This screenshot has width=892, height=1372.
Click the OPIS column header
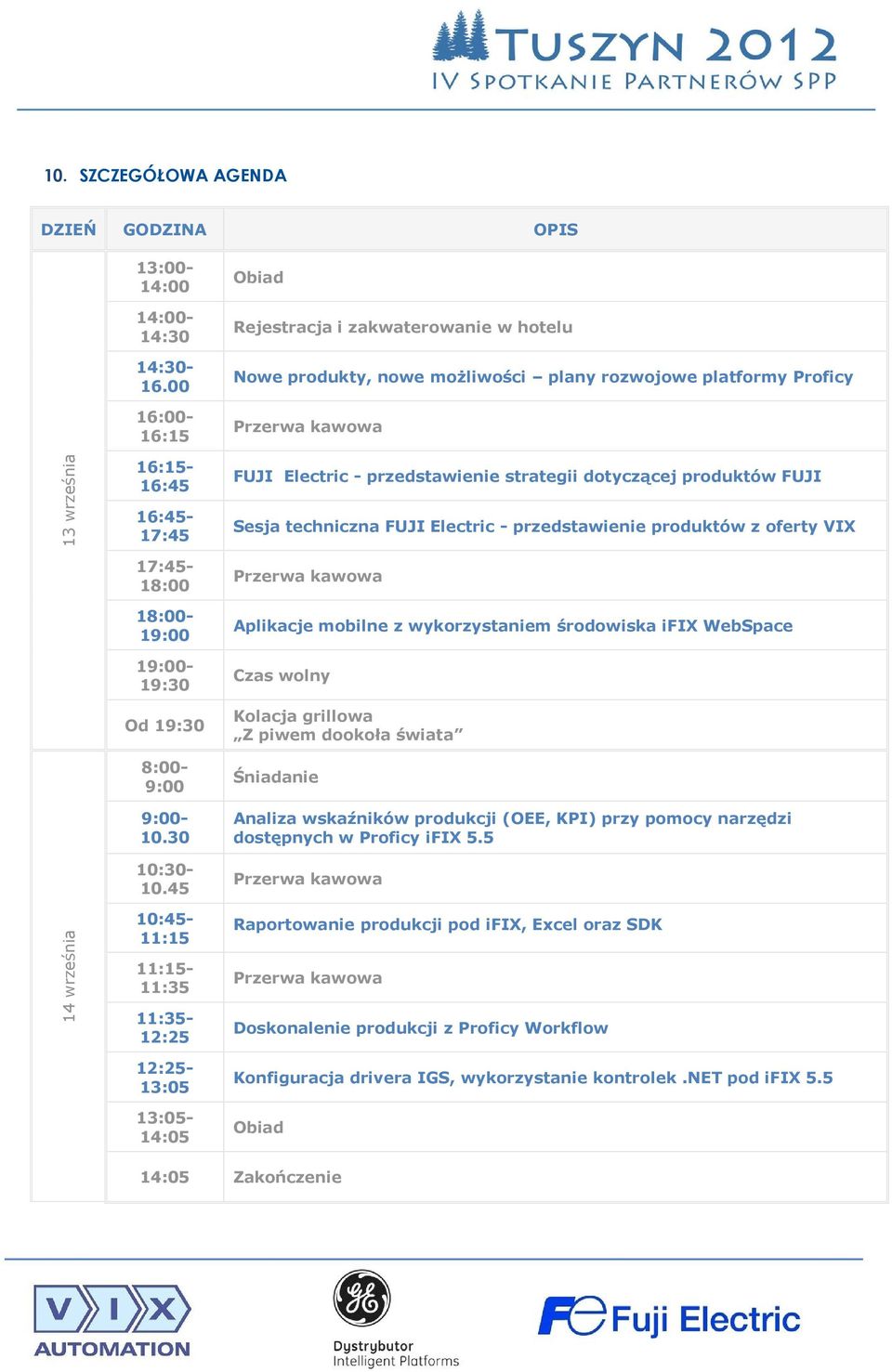556,229
